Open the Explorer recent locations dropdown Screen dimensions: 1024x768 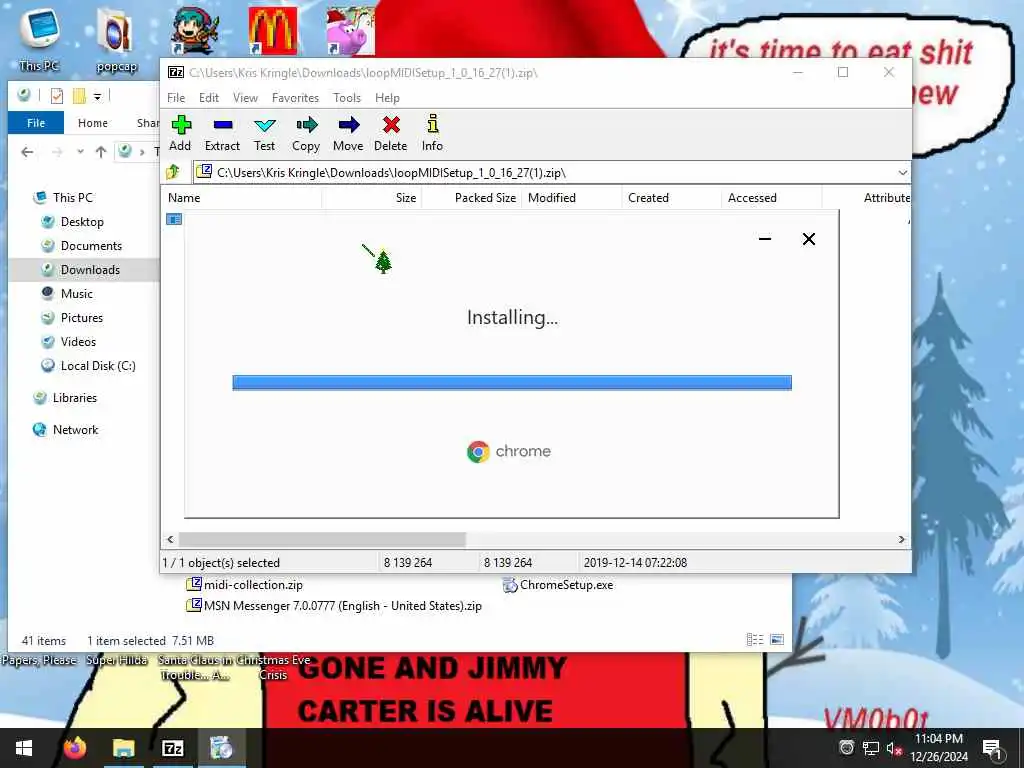pos(80,152)
